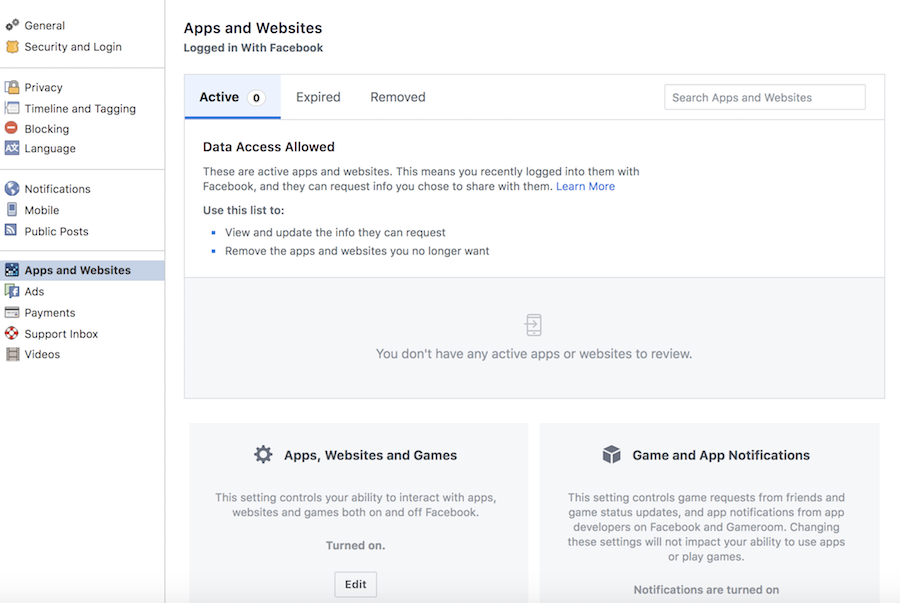Click the Search Apps and Websites field
This screenshot has width=900, height=603.
pyautogui.click(x=764, y=97)
